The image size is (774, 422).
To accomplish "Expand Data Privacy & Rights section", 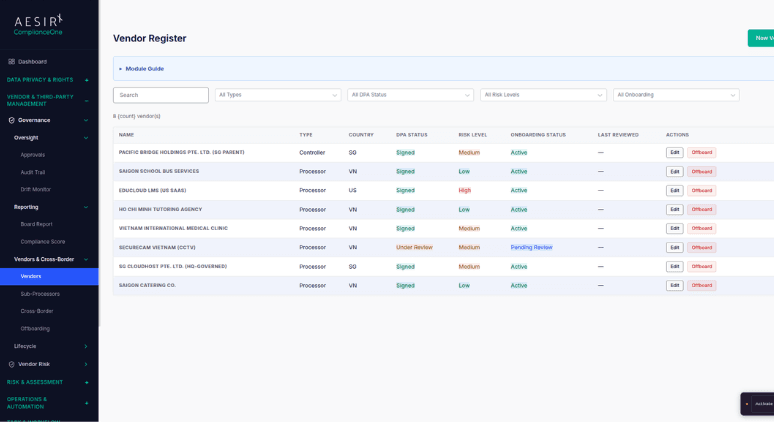I will (x=86, y=80).
